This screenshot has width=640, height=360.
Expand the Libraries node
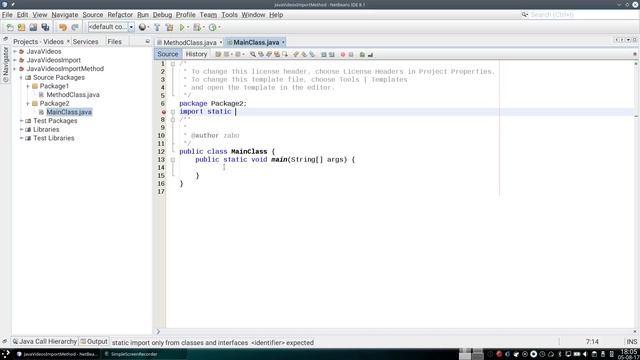pyautogui.click(x=21, y=129)
